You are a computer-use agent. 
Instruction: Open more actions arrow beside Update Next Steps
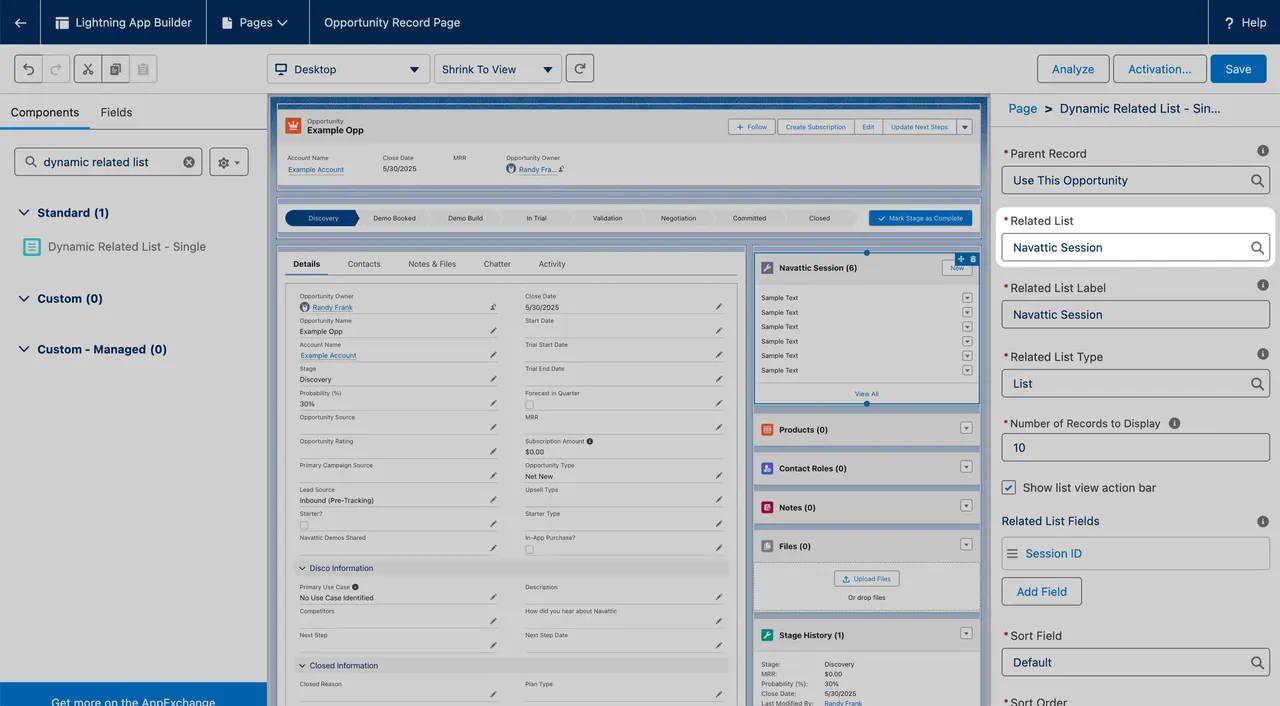964,127
